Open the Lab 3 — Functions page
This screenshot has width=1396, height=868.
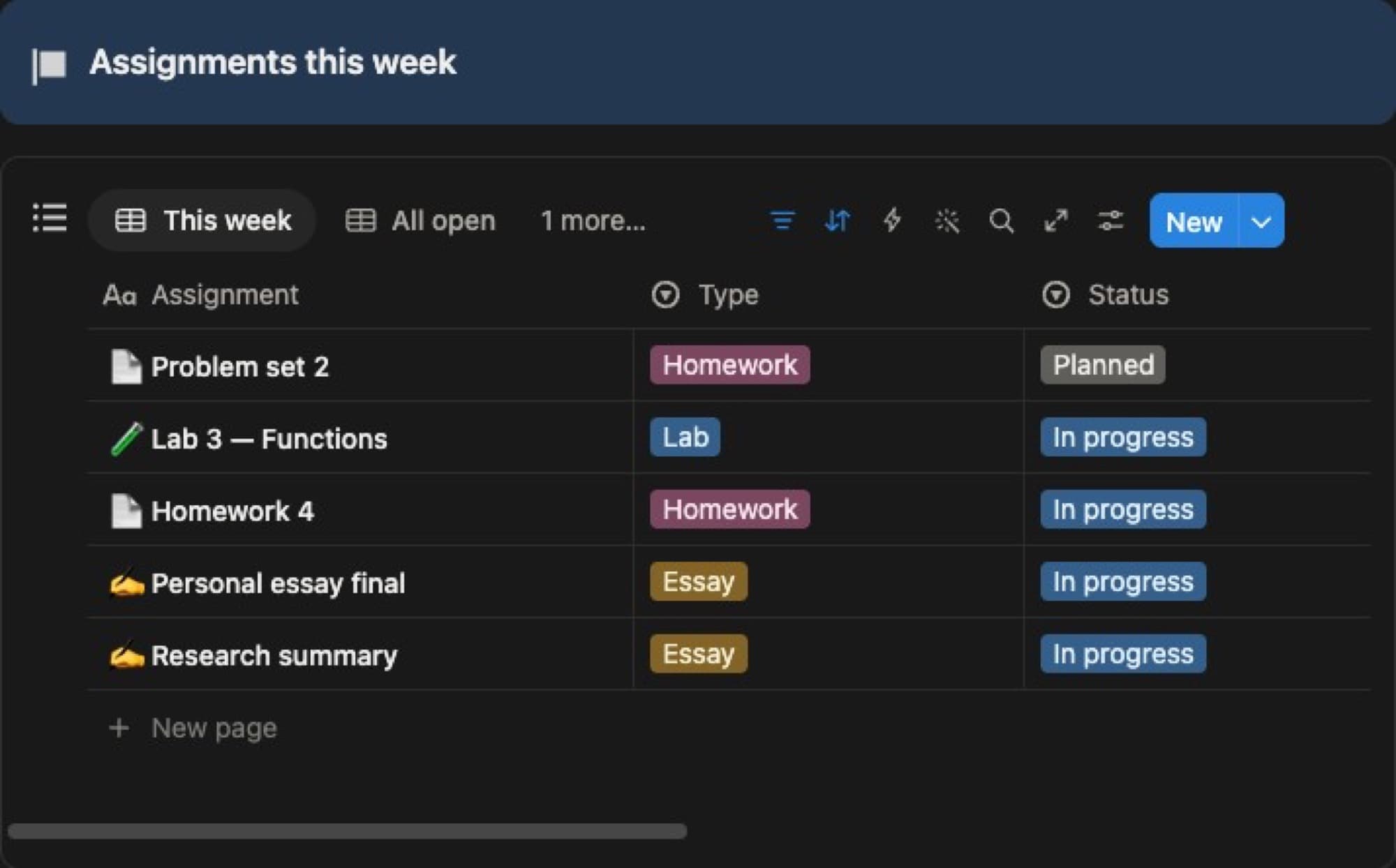point(269,439)
